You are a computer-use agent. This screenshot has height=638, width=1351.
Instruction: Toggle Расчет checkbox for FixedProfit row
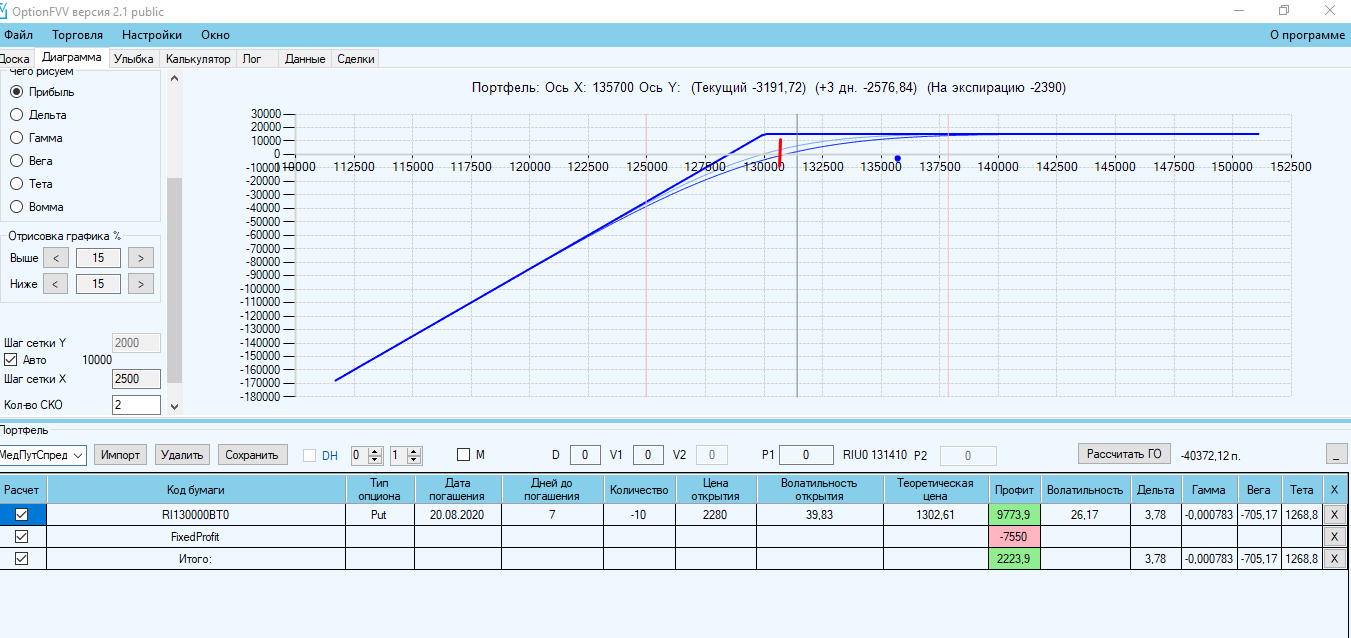point(21,537)
